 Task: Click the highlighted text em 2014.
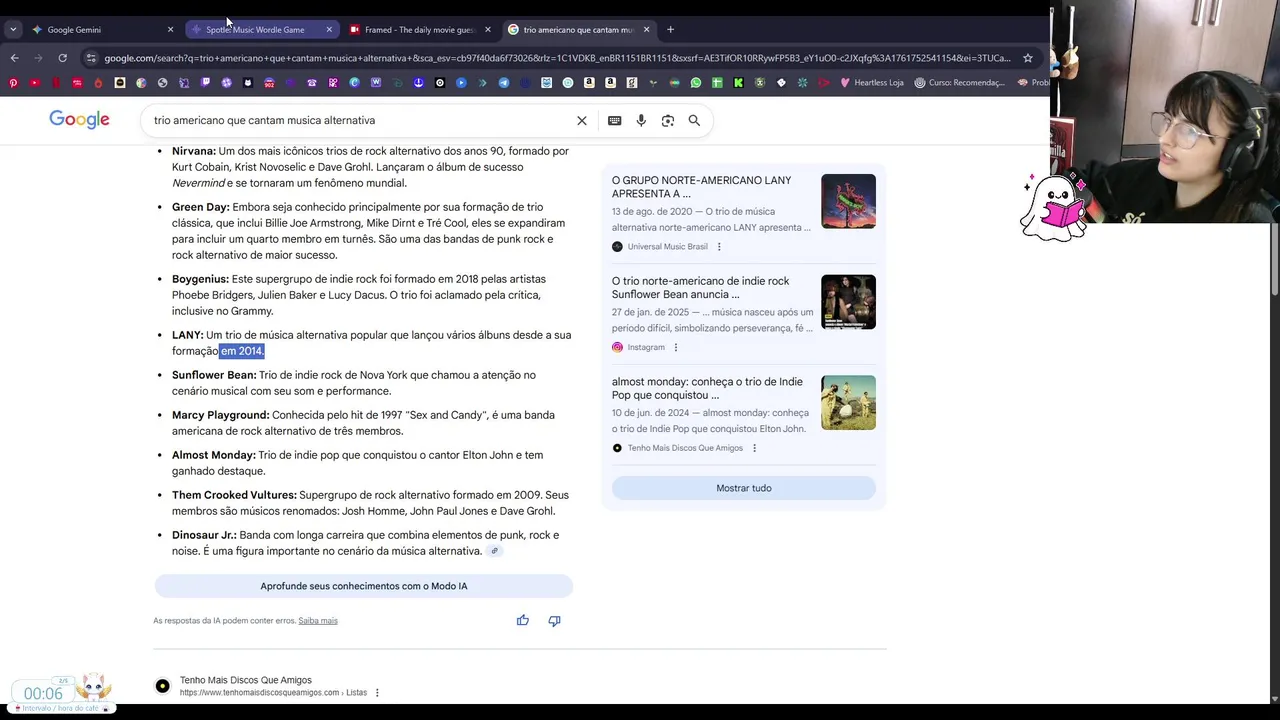pos(242,351)
